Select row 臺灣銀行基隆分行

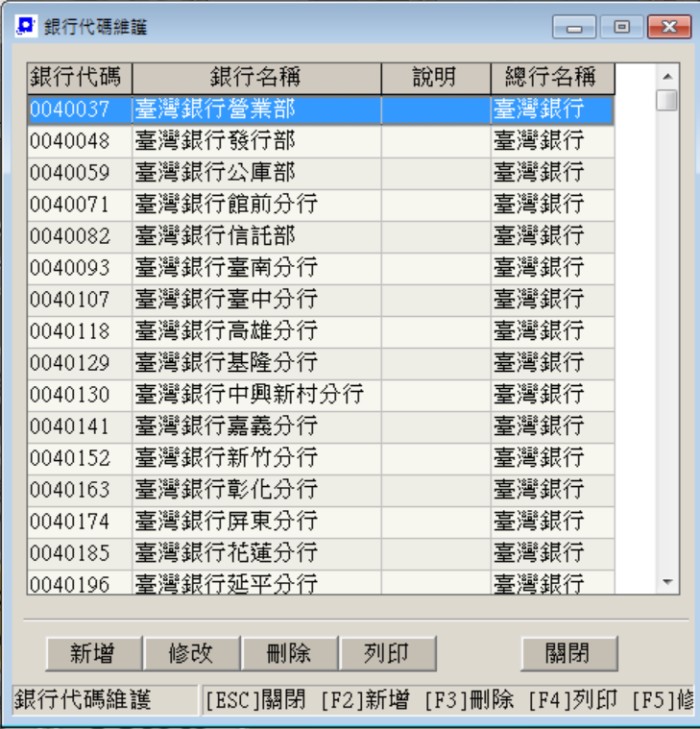tap(321, 363)
